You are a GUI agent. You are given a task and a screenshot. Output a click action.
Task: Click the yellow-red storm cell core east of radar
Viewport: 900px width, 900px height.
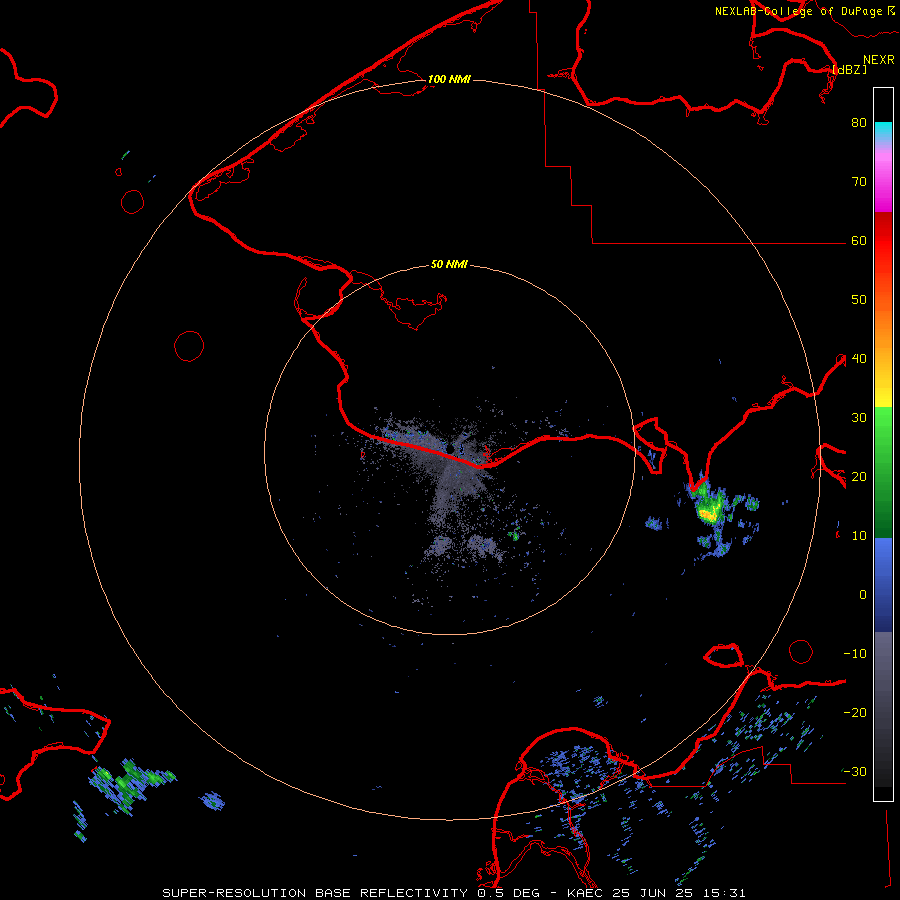click(x=708, y=513)
